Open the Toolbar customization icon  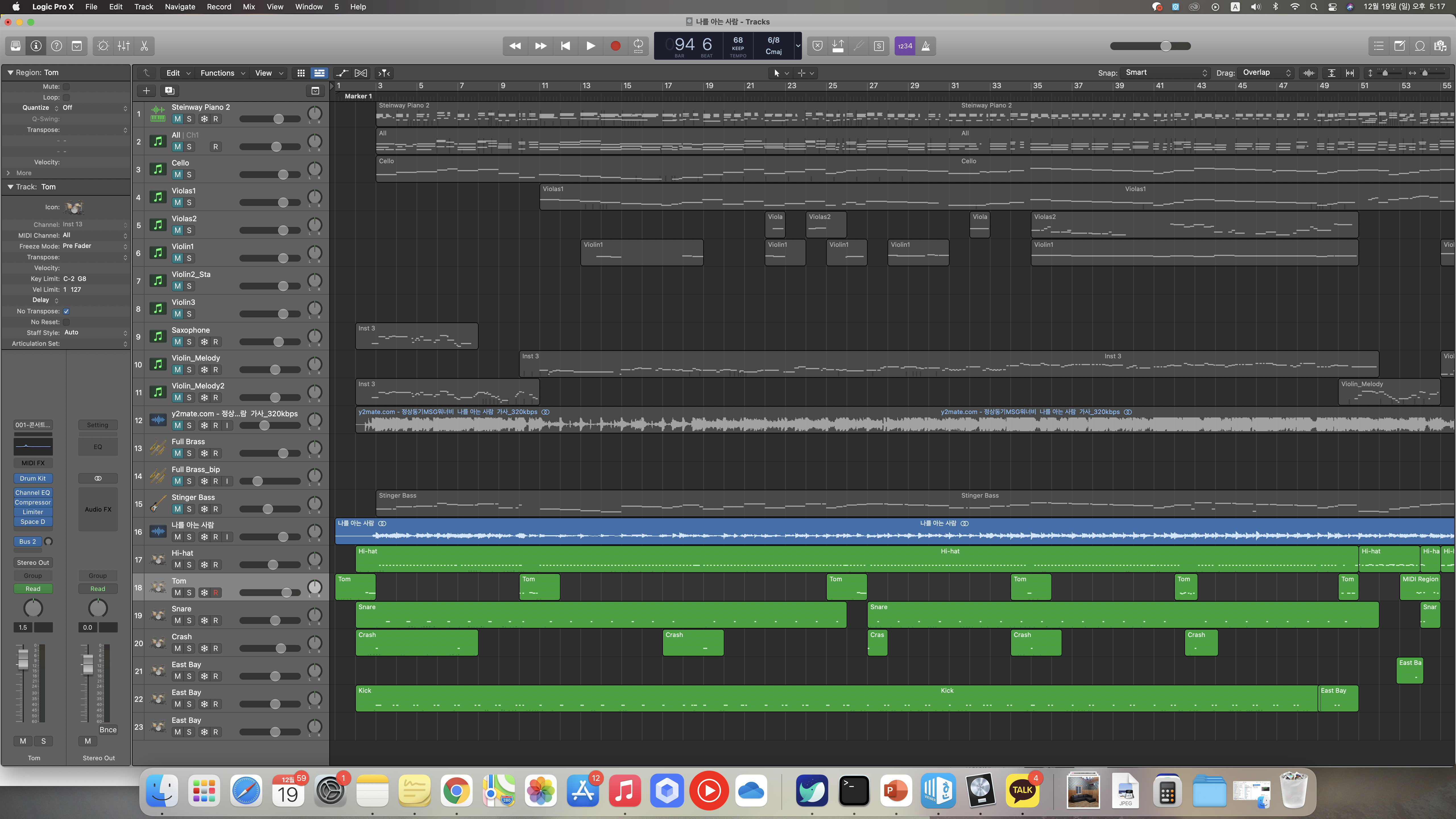coord(77,46)
